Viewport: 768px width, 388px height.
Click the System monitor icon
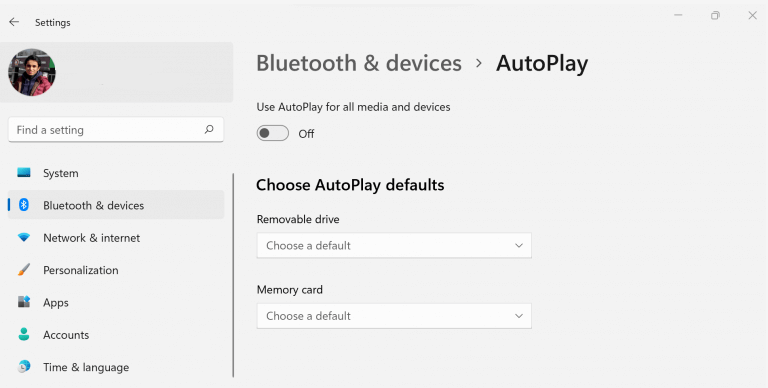[24, 172]
